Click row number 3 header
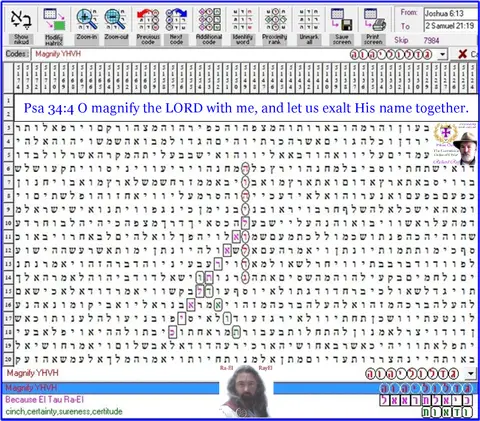This screenshot has width=480, height=421. click(9, 128)
